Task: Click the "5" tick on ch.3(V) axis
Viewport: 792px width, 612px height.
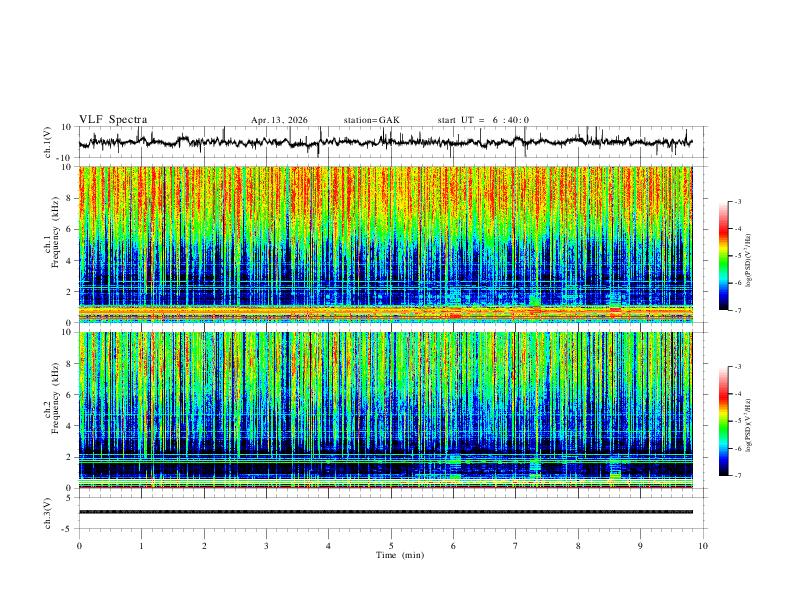Action: pyautogui.click(x=70, y=497)
